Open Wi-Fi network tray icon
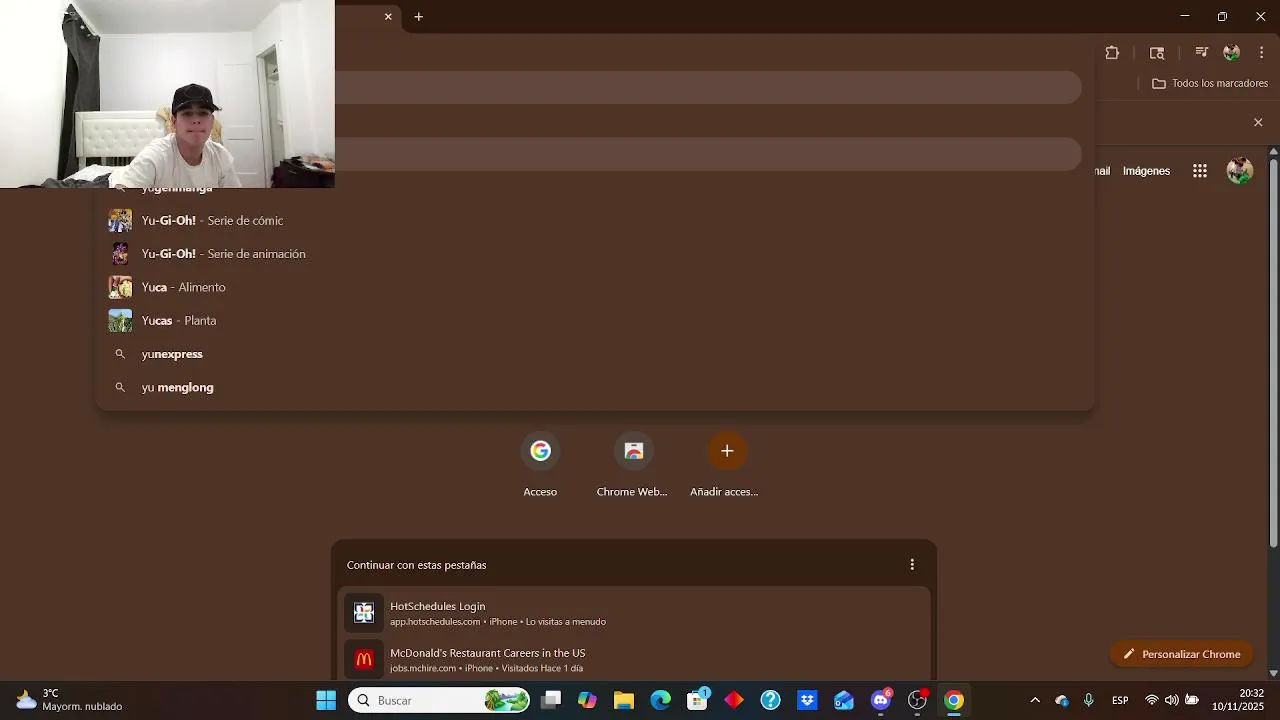1280x720 pixels. pos(1152,700)
